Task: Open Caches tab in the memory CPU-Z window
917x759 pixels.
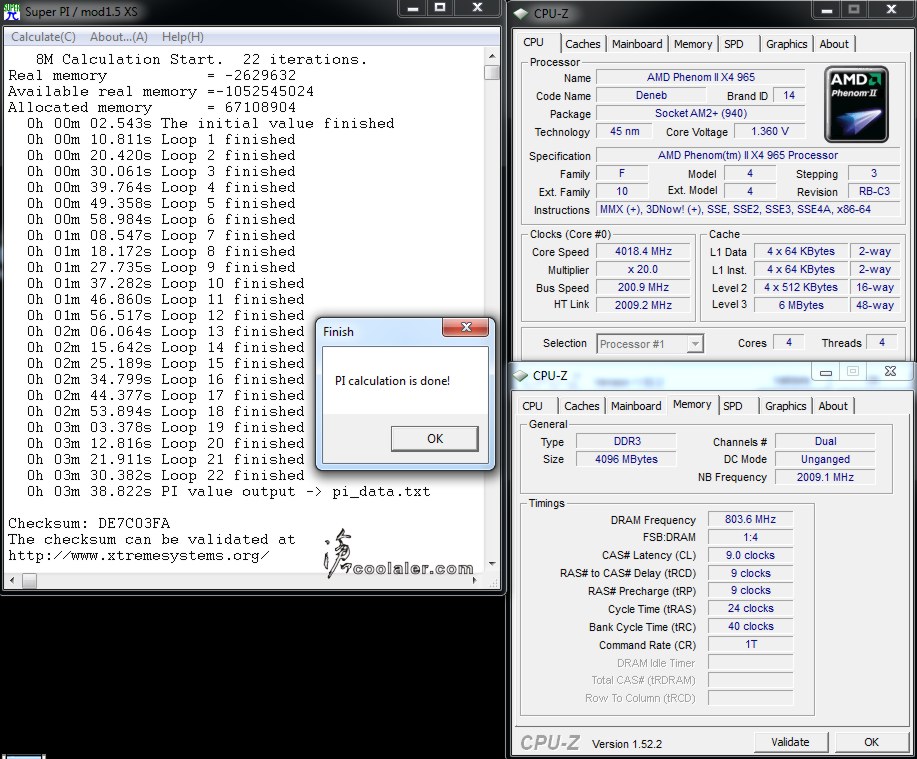Action: click(582, 406)
